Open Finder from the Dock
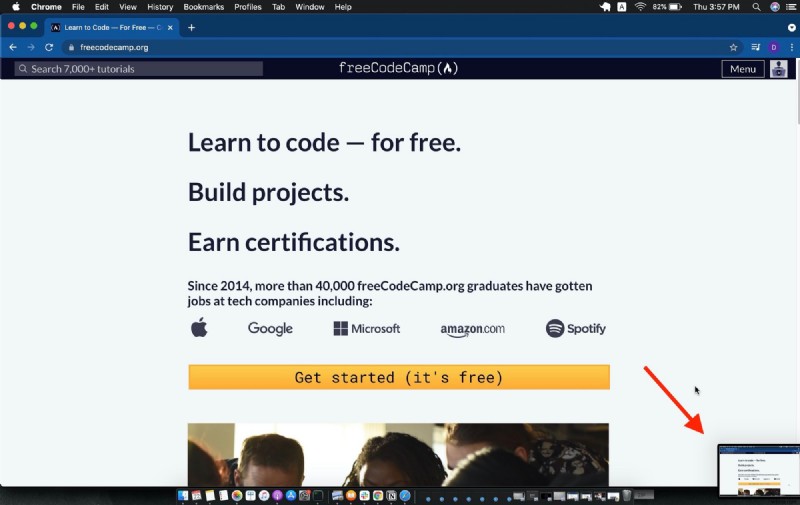Image resolution: width=800 pixels, height=505 pixels. click(x=183, y=495)
